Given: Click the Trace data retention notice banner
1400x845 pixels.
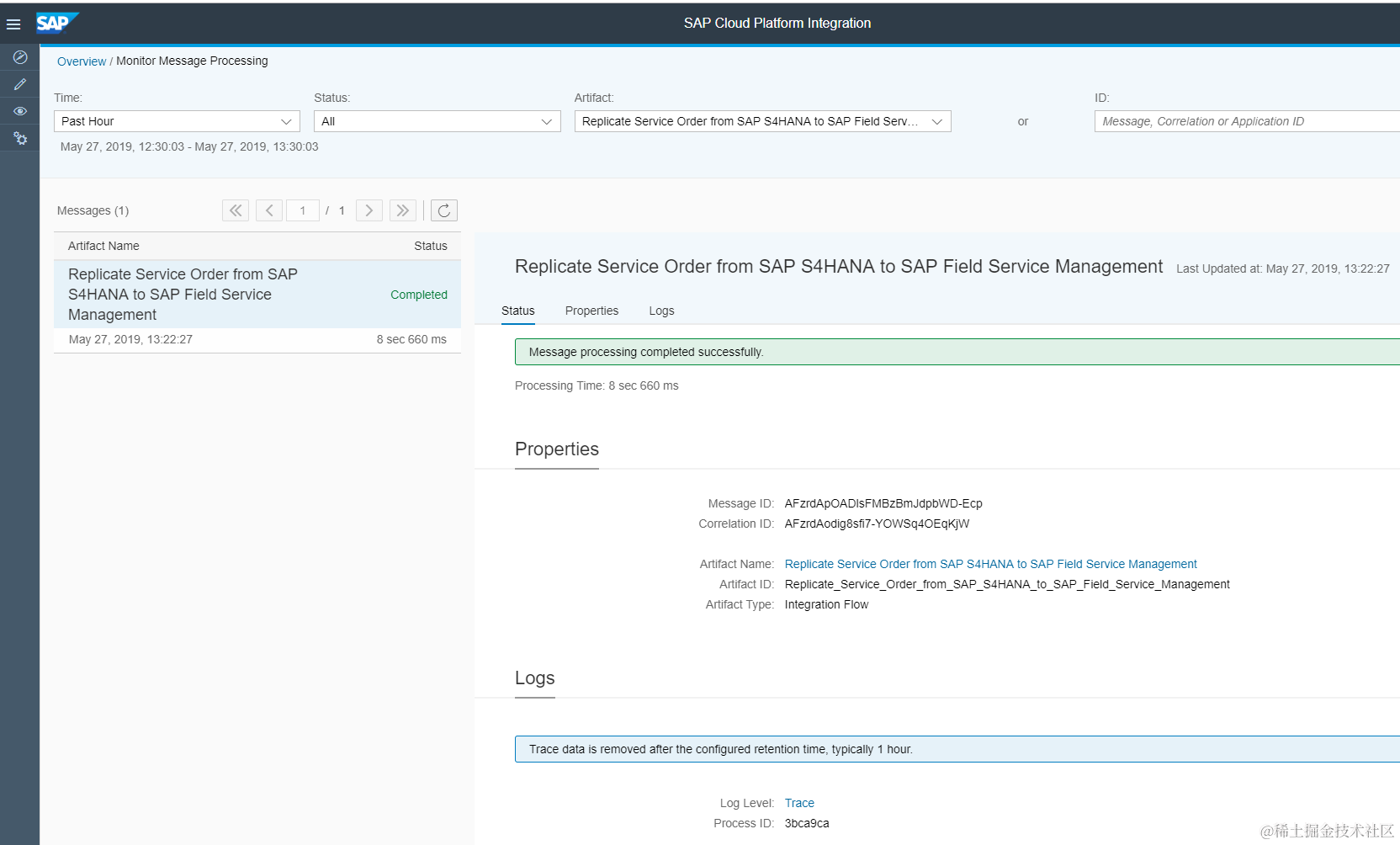Looking at the screenshot, I should pyautogui.click(x=957, y=749).
